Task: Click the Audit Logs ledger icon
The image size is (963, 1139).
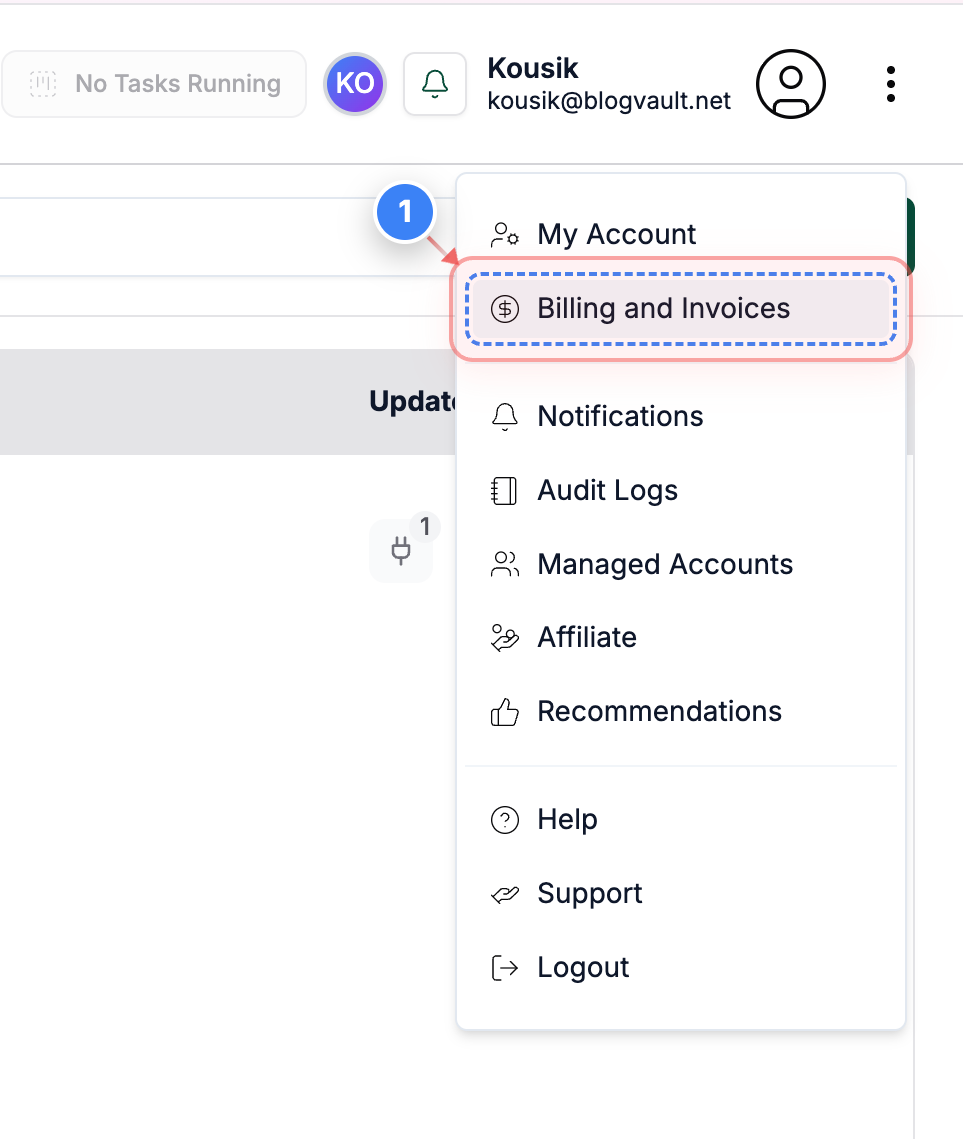Action: tap(504, 490)
